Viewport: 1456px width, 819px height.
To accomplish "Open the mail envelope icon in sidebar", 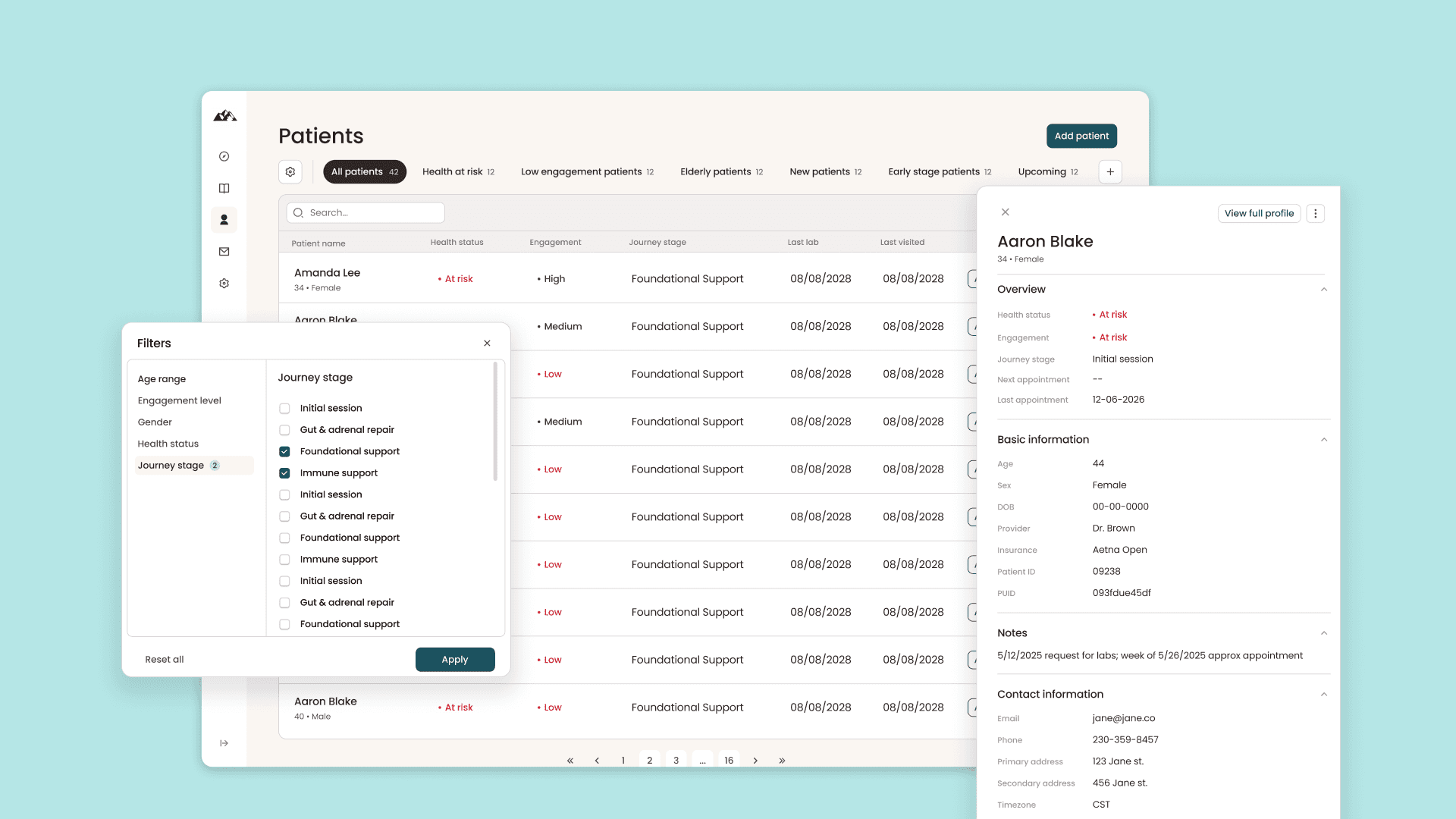I will click(224, 252).
